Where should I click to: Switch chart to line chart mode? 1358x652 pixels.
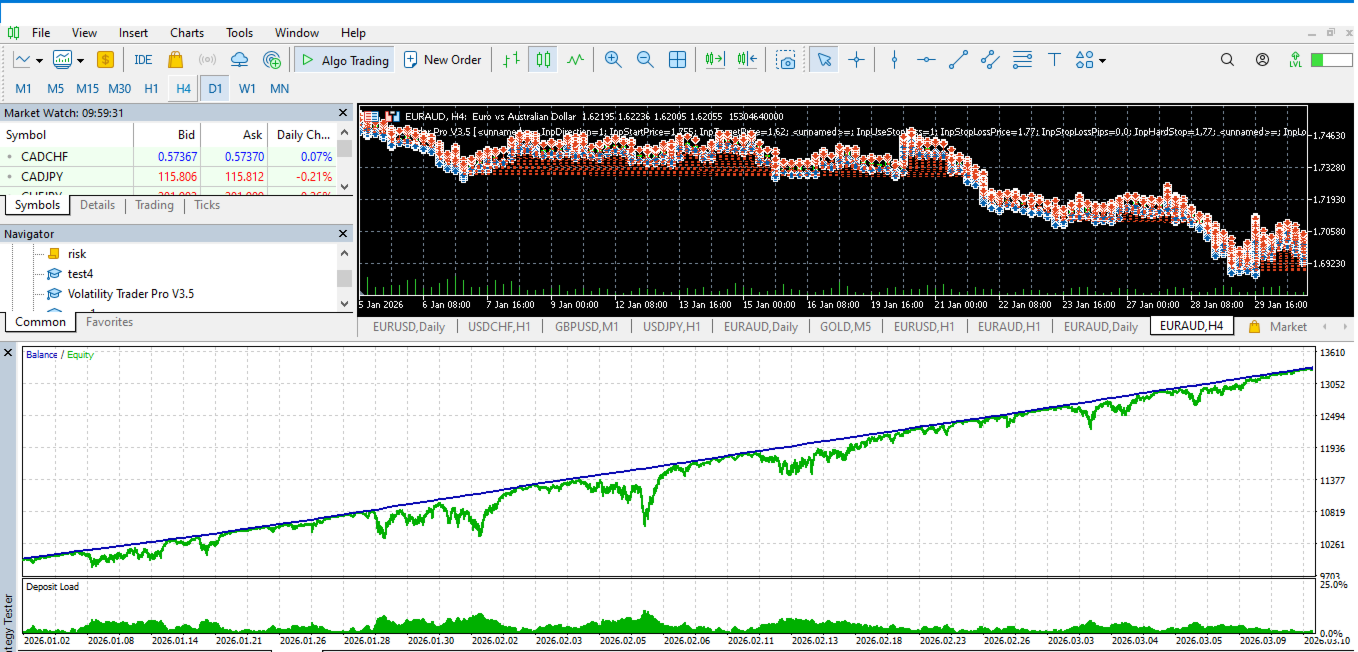point(575,60)
